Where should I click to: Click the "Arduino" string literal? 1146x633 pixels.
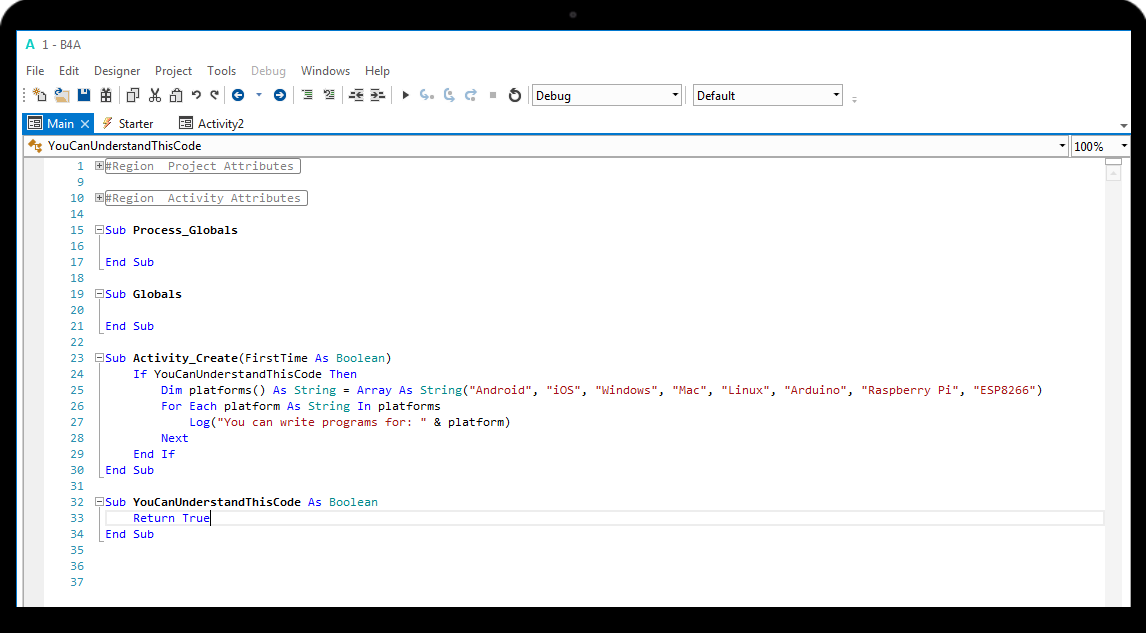[816, 390]
